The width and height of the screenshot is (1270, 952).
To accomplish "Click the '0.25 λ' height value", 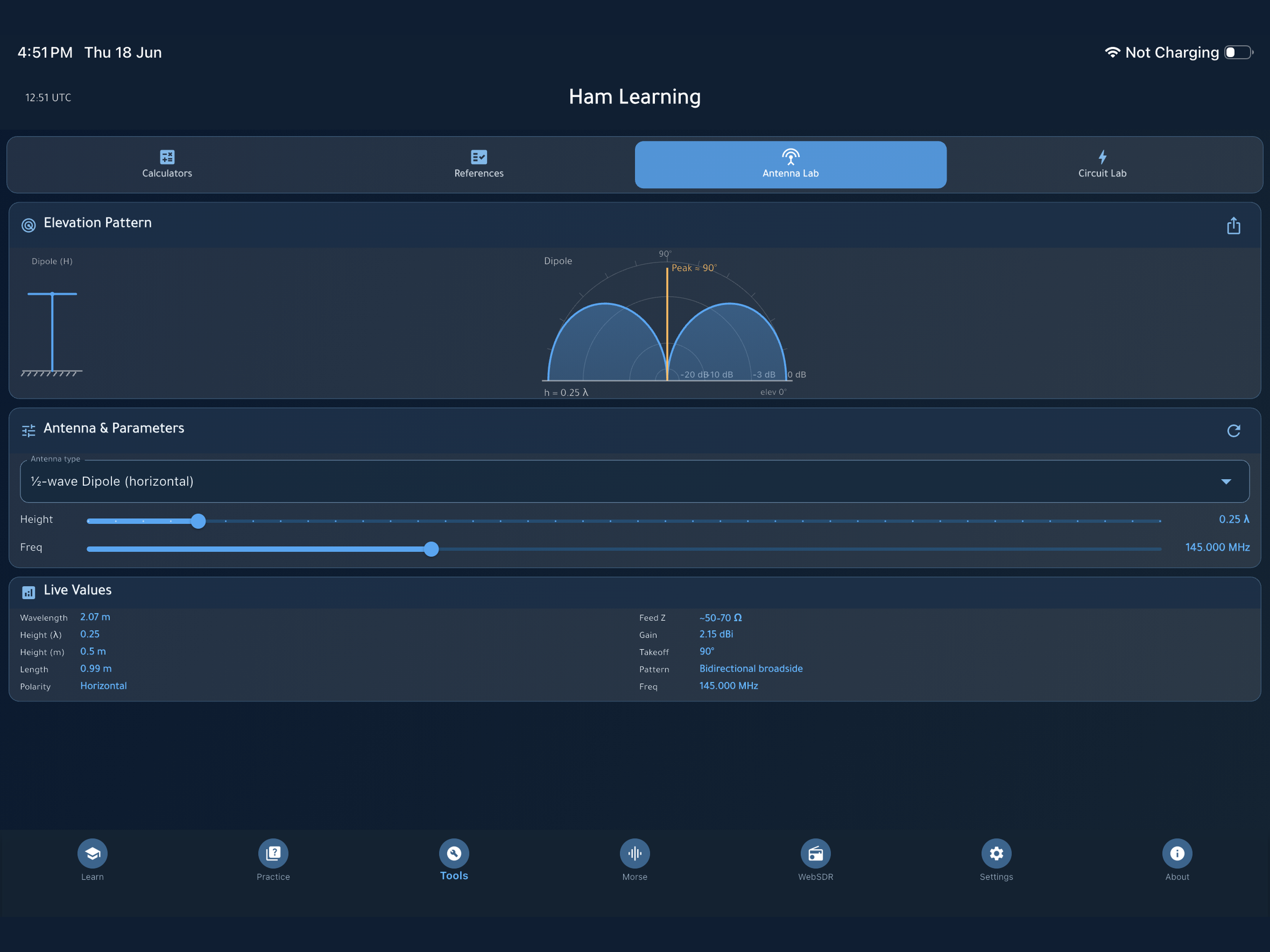I will coord(1234,519).
